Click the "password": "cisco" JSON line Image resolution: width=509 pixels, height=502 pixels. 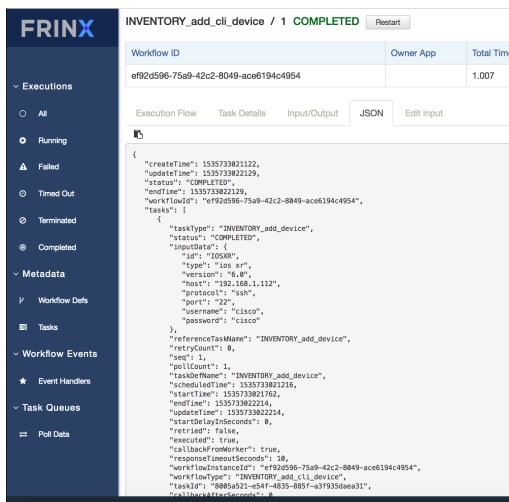pos(220,321)
